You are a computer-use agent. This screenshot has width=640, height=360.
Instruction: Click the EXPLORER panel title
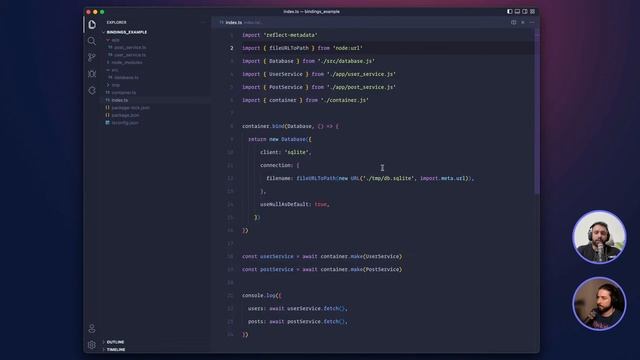click(116, 22)
